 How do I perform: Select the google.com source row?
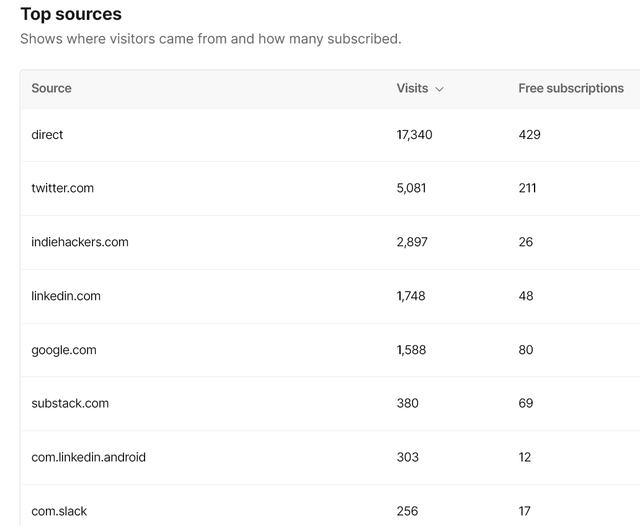point(330,350)
